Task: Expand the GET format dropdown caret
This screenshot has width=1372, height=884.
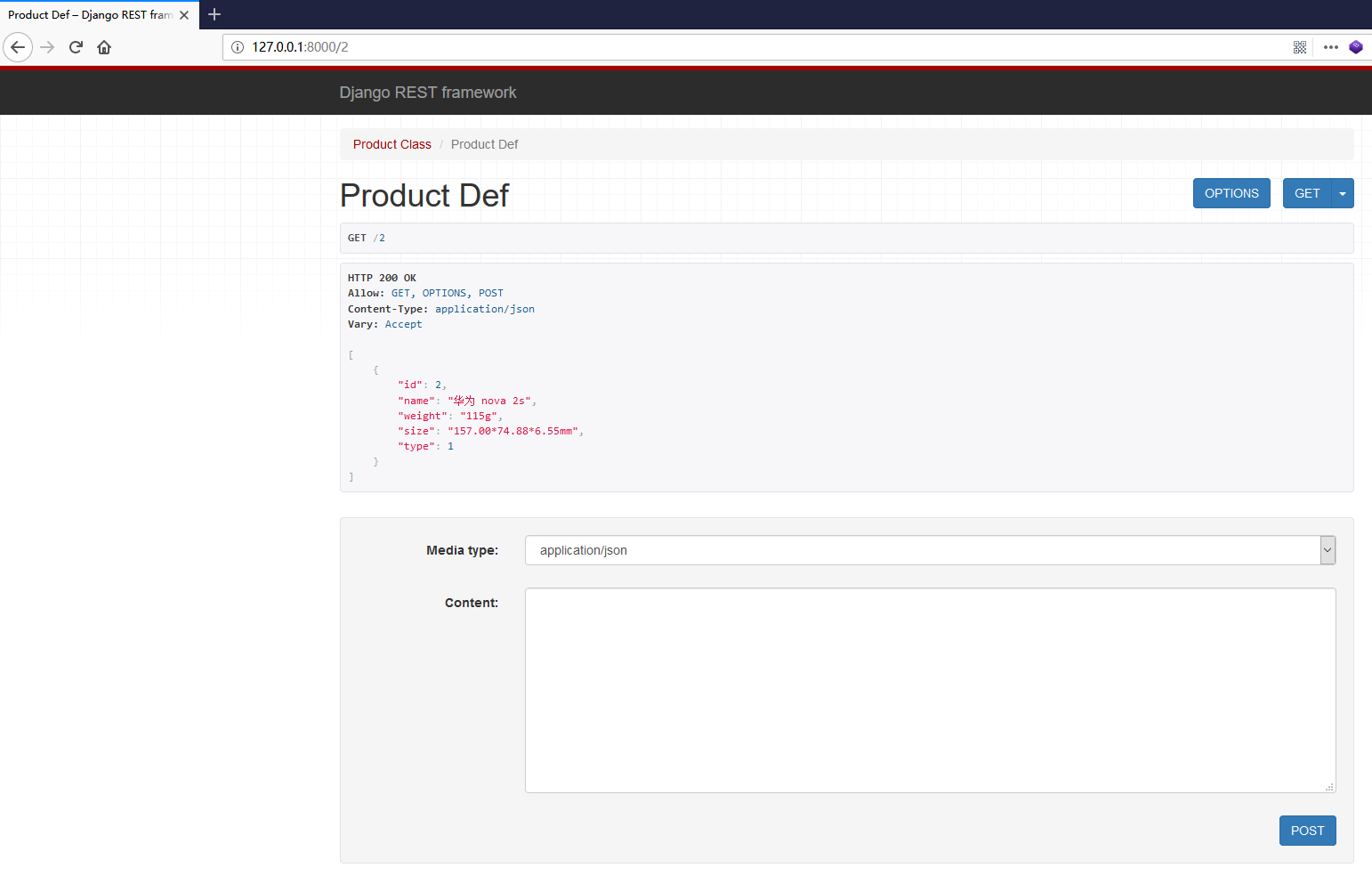Action: click(1343, 193)
